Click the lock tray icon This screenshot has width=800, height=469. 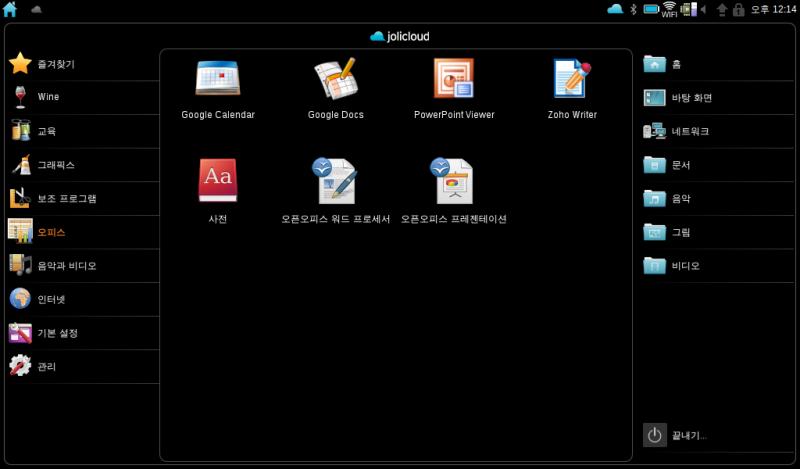(738, 9)
